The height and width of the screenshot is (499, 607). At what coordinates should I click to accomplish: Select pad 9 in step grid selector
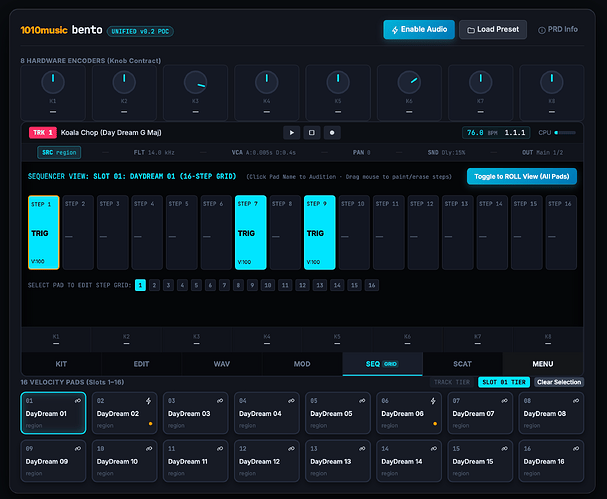(252, 285)
